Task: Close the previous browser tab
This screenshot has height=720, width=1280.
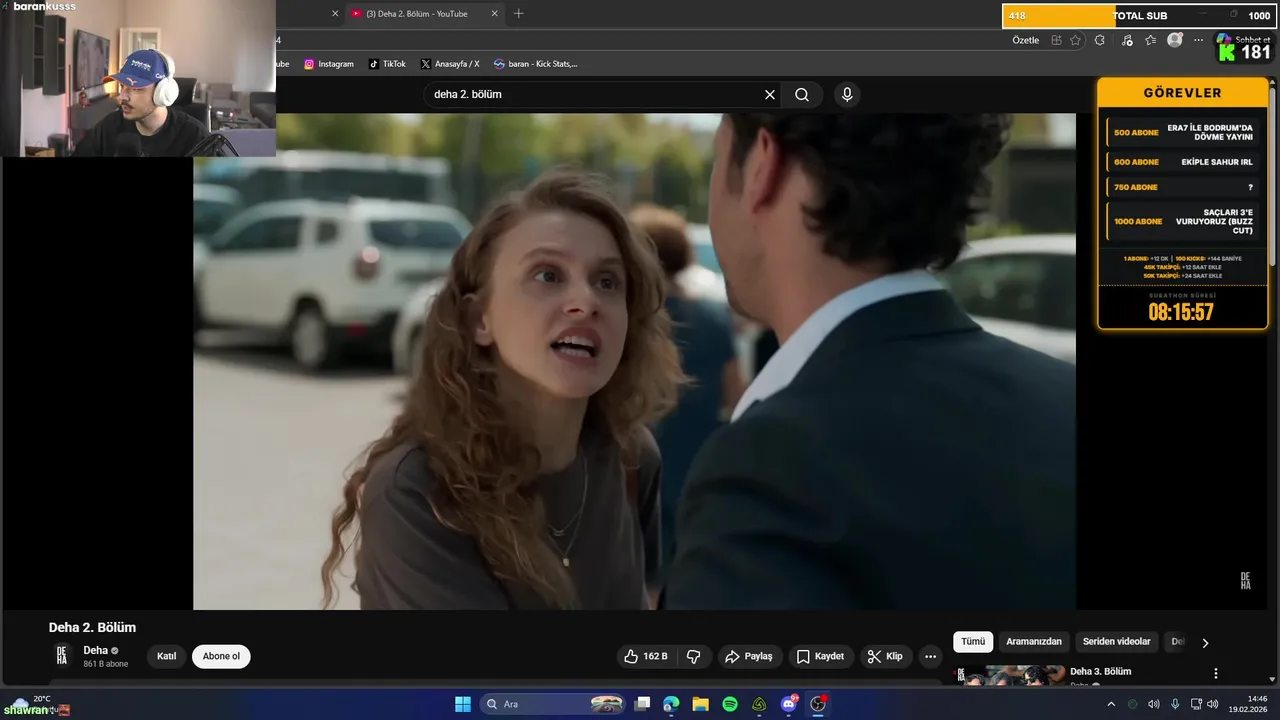Action: [335, 13]
